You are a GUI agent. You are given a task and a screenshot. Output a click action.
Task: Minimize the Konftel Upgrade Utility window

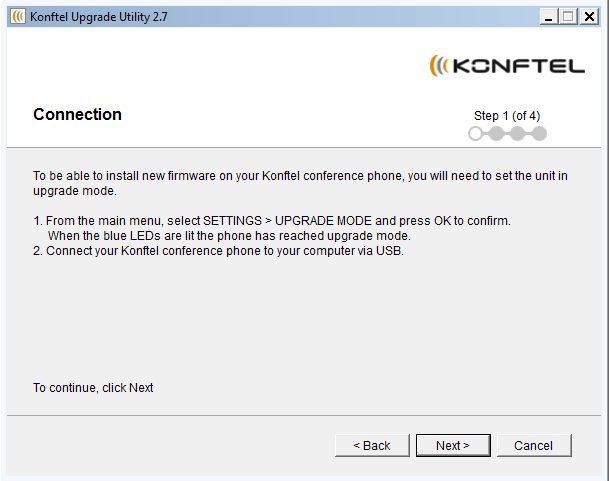(548, 17)
